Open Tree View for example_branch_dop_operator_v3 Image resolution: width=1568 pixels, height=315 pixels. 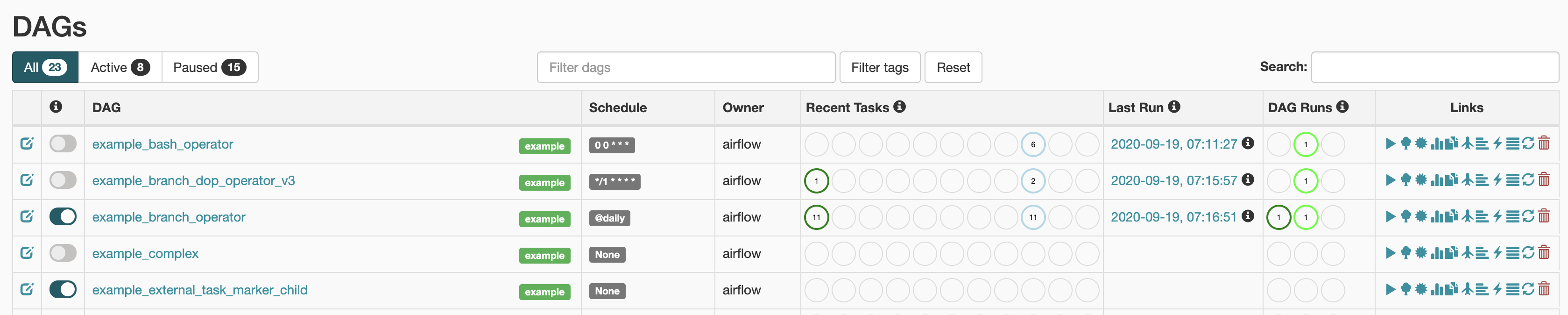pos(1406,180)
